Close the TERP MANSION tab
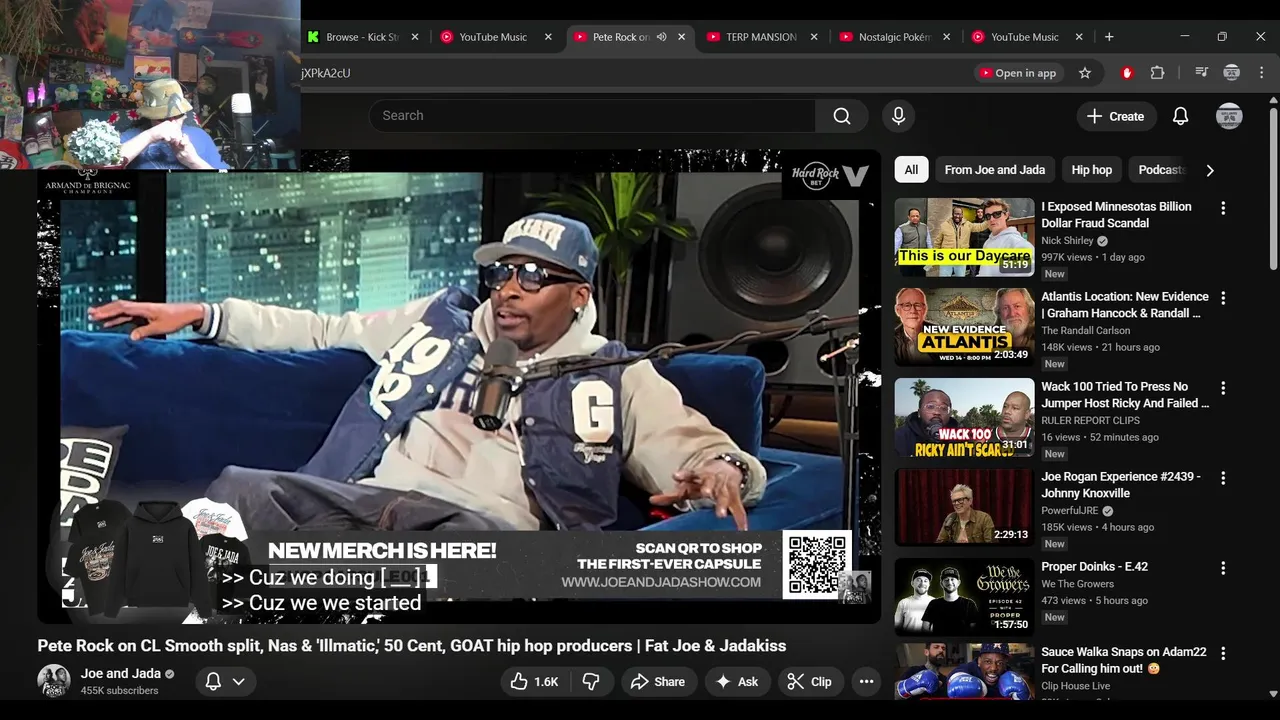 tap(814, 37)
